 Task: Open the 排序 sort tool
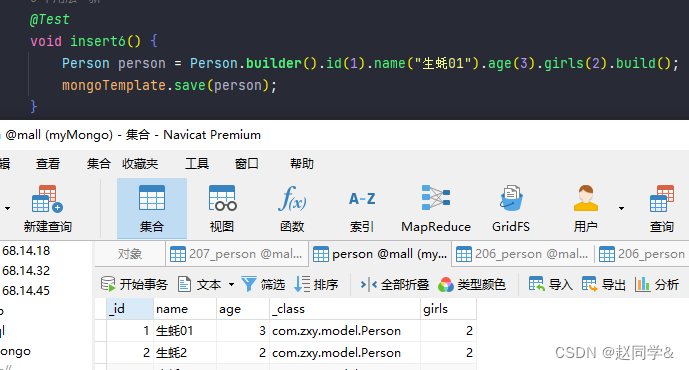pyautogui.click(x=316, y=284)
